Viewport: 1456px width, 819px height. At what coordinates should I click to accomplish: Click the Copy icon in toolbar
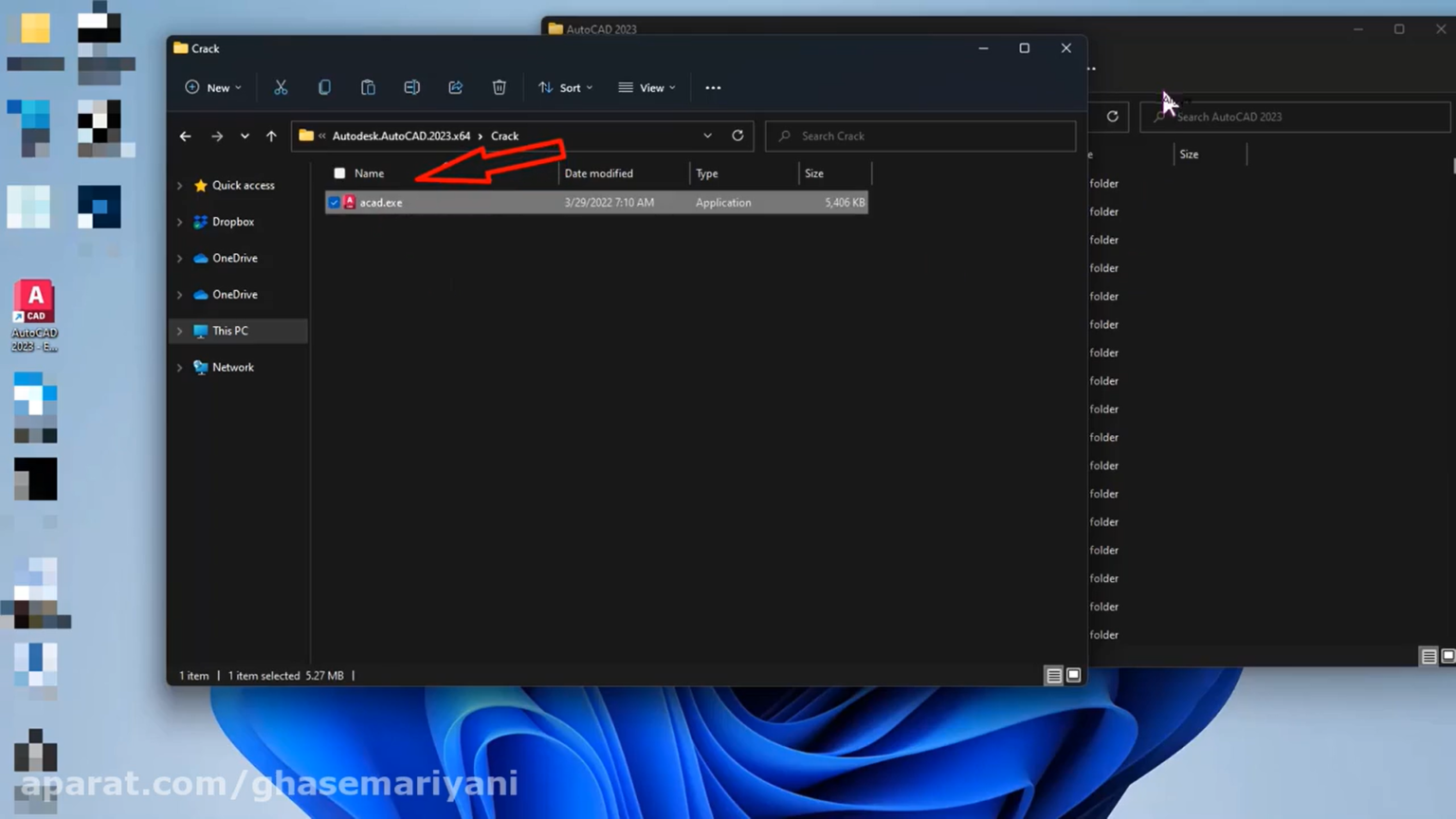pyautogui.click(x=324, y=87)
